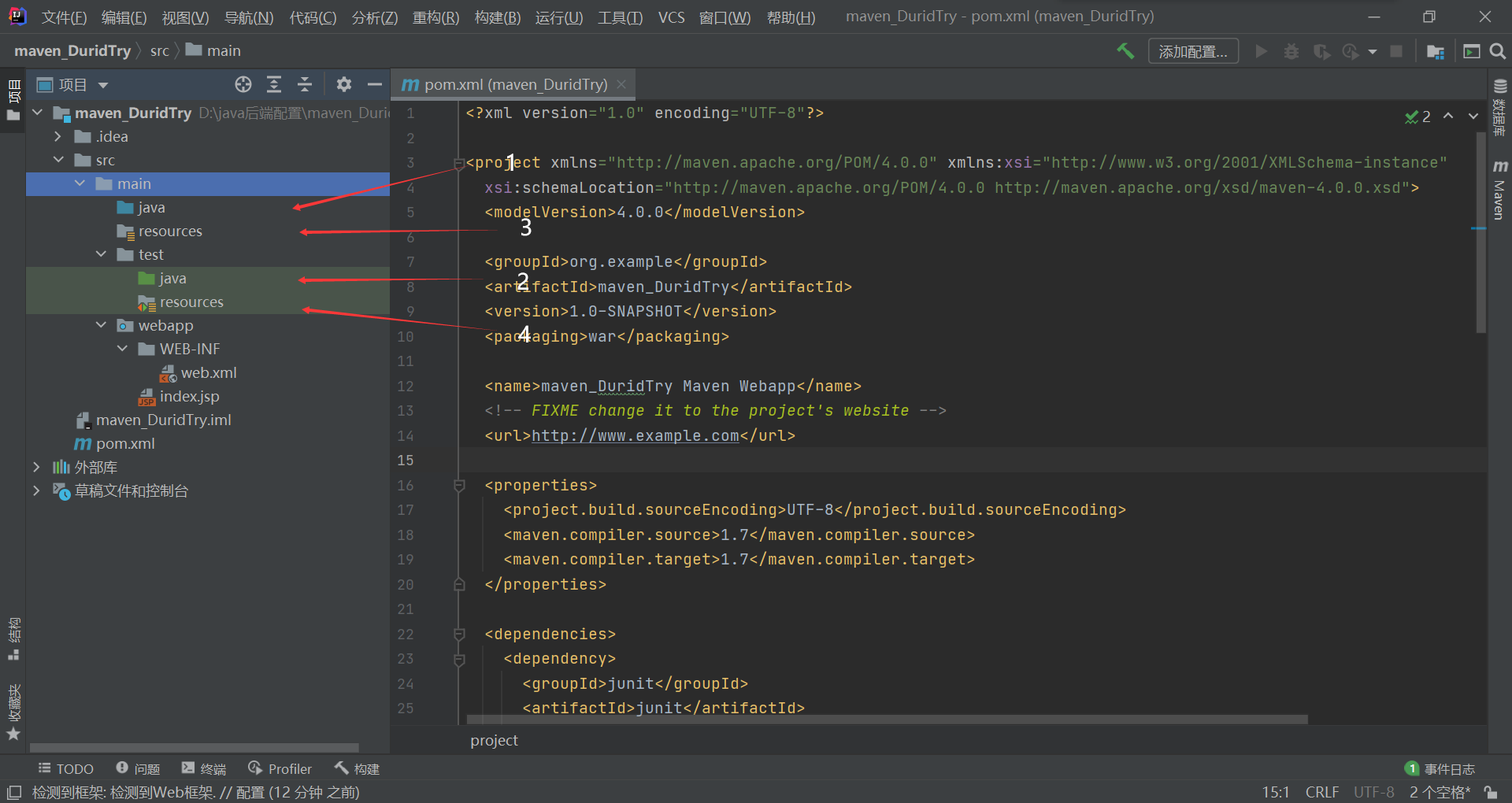Viewport: 1512px width, 803px height.
Task: Run with coverage using the shield icon
Action: click(1321, 50)
